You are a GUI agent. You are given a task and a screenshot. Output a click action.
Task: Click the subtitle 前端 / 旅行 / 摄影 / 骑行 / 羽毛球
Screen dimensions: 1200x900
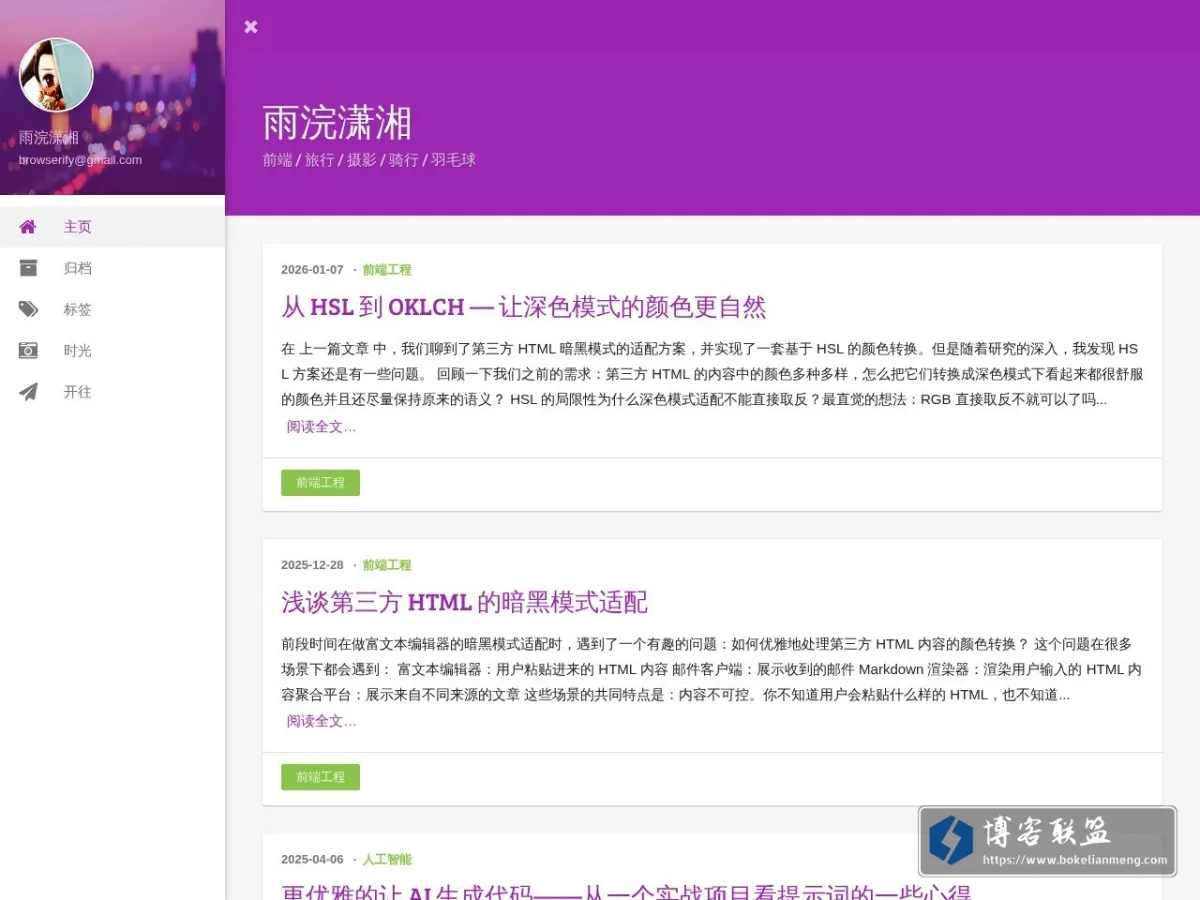(369, 160)
